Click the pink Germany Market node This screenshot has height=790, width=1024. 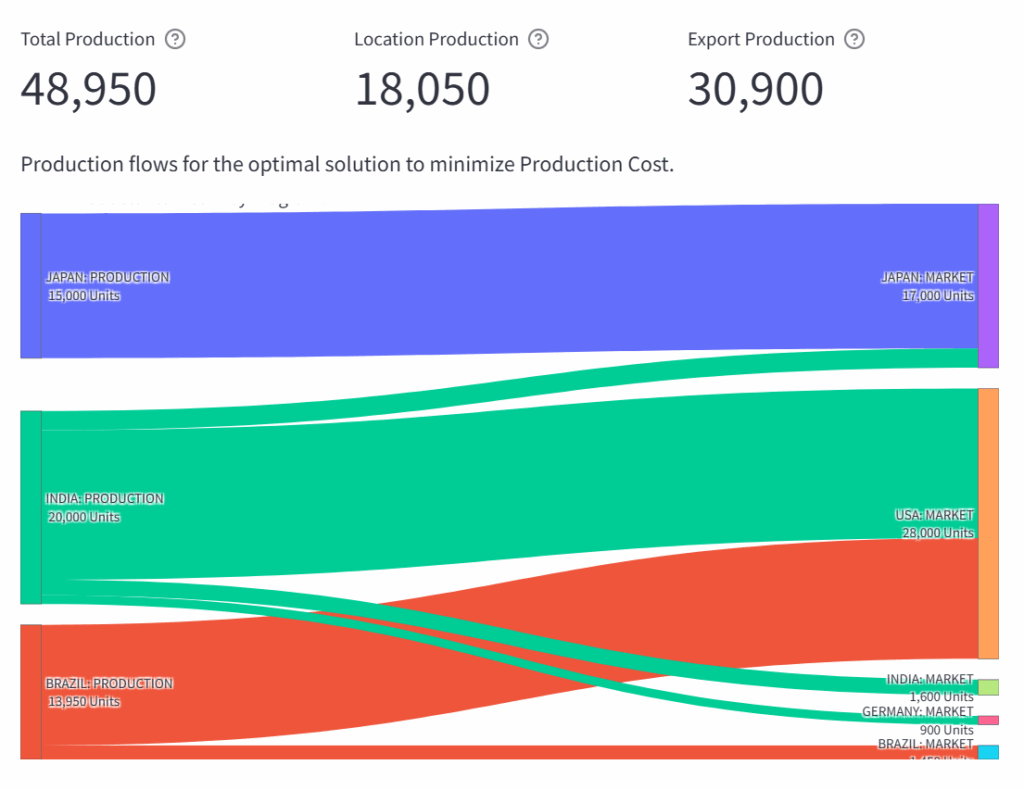[988, 720]
